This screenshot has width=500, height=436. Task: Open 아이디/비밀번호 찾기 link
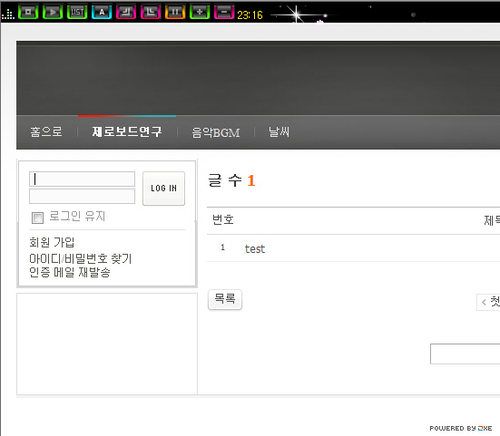[81, 258]
